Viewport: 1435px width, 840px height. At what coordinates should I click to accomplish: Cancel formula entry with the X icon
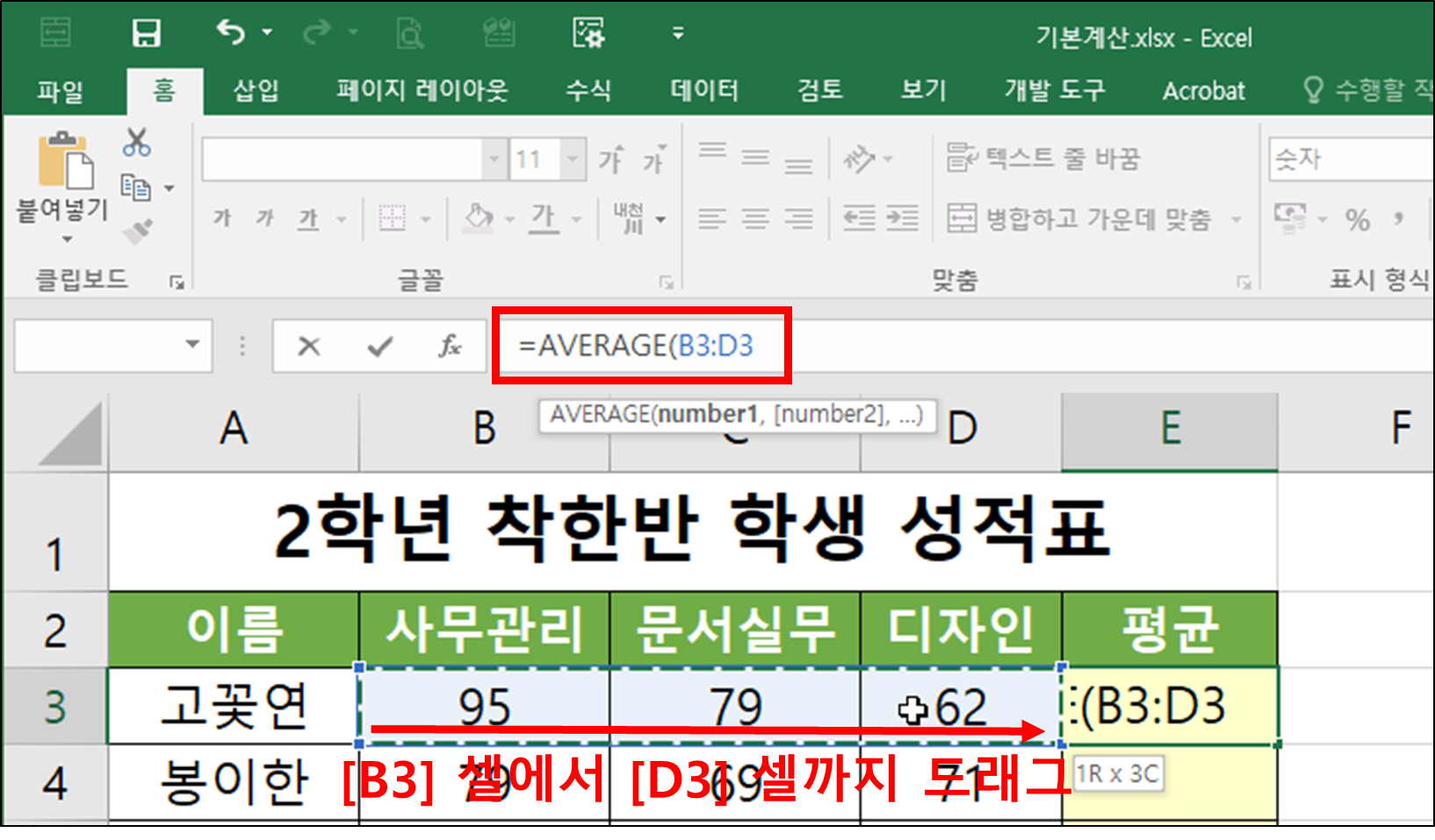click(x=309, y=346)
